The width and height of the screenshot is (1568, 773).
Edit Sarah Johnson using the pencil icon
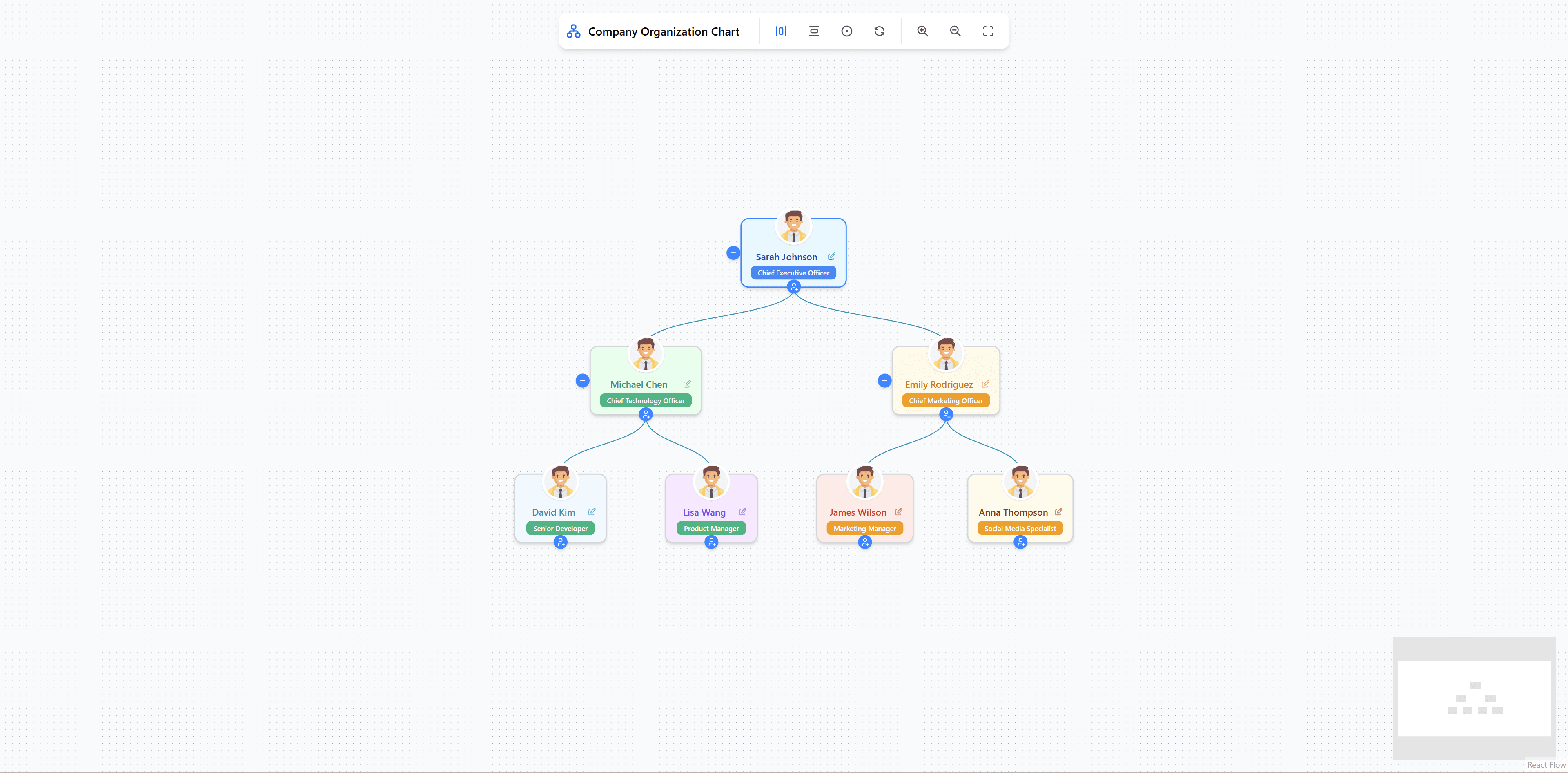click(831, 256)
